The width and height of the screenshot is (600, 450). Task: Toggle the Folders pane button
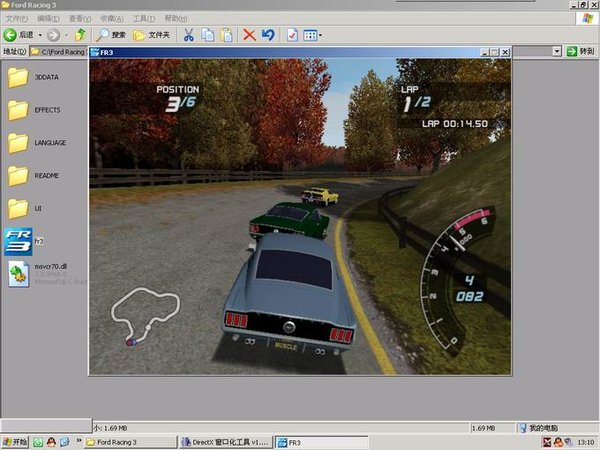152,34
